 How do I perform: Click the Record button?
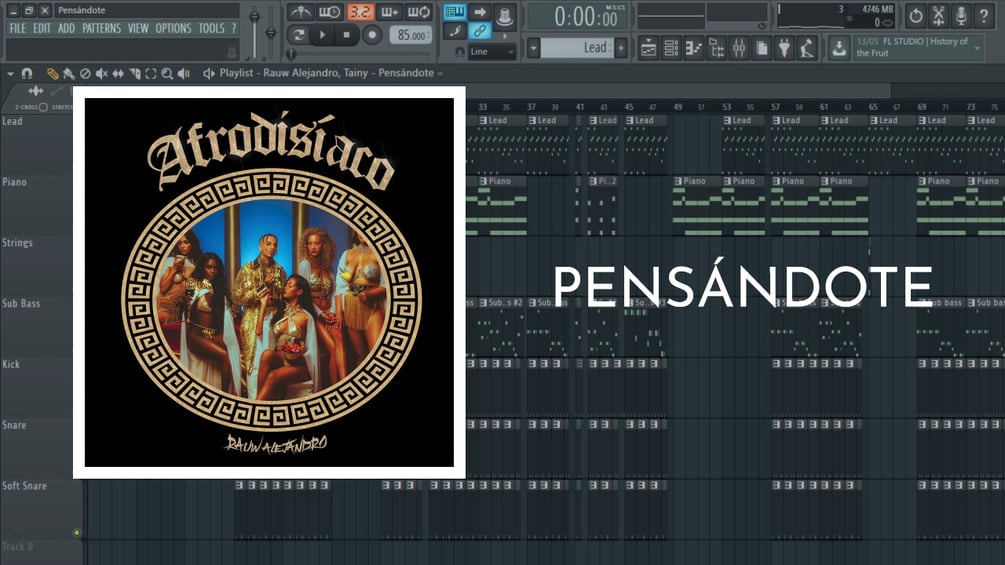point(372,35)
